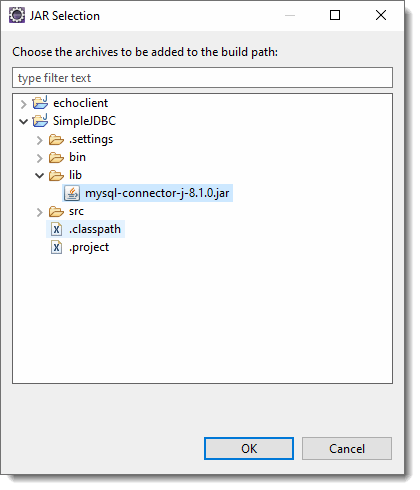Expand the src folder

click(39, 212)
